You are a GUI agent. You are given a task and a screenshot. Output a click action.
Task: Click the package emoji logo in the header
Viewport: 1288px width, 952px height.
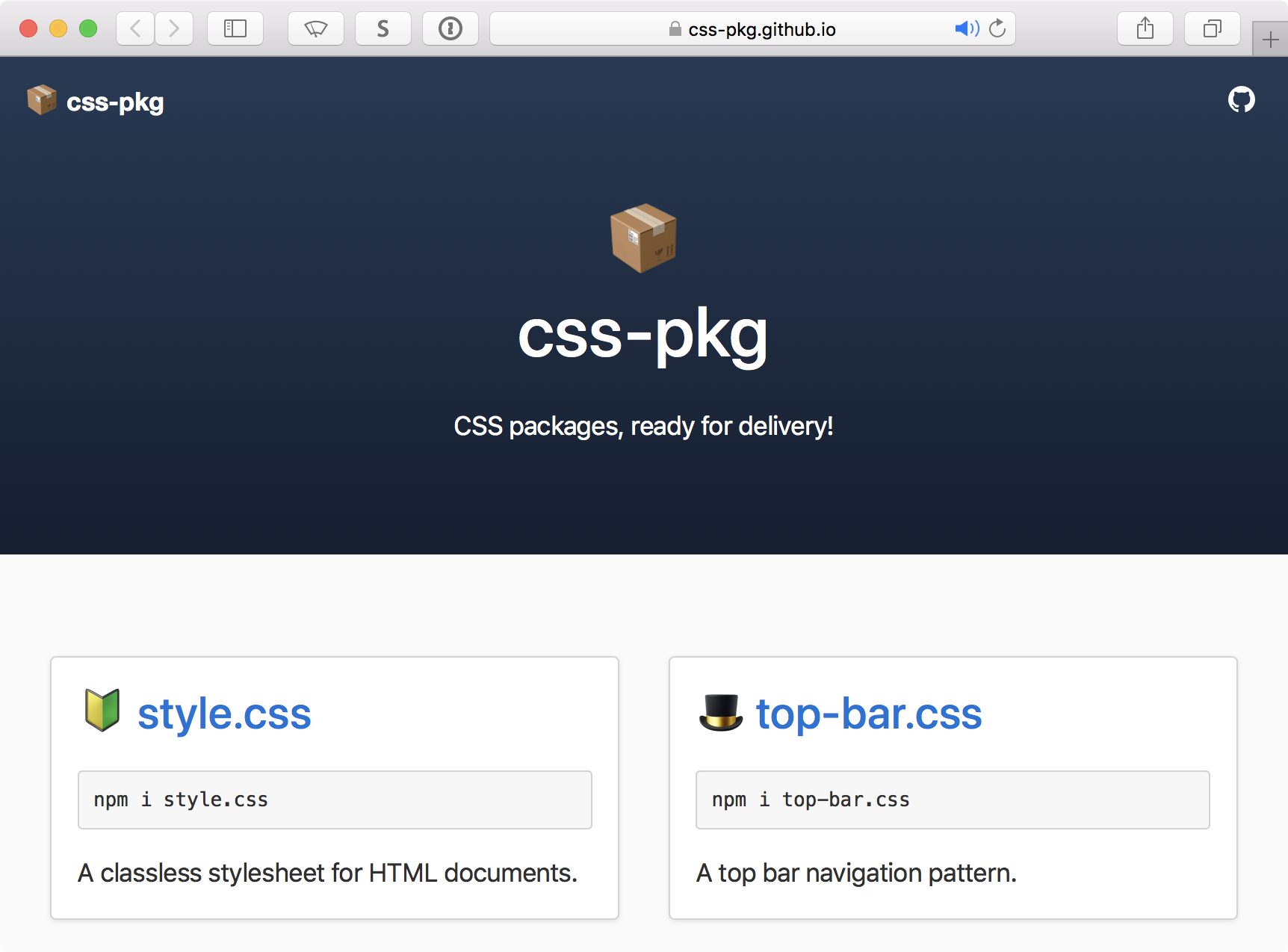click(41, 100)
